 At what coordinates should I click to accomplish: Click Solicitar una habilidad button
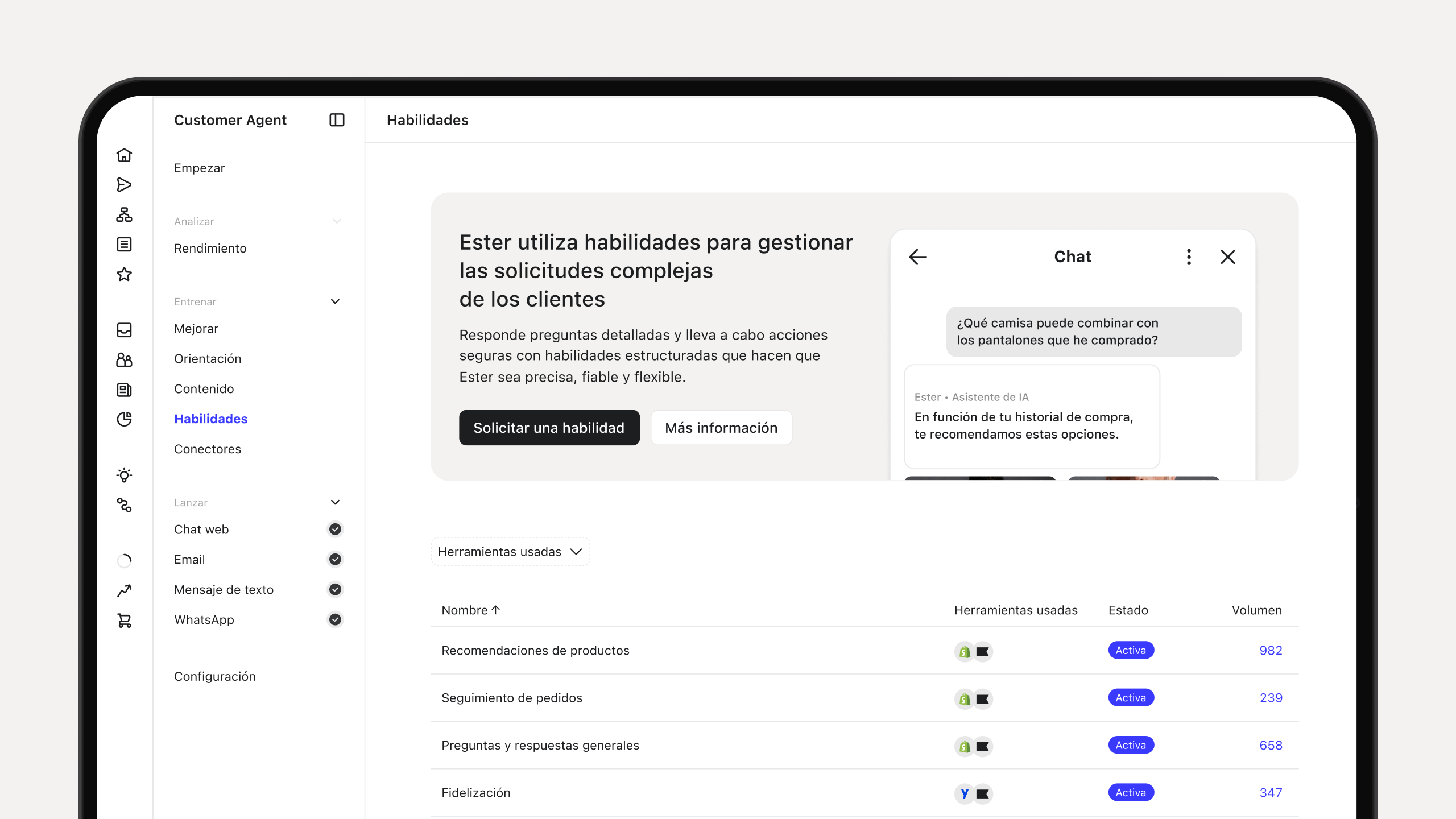click(x=549, y=428)
